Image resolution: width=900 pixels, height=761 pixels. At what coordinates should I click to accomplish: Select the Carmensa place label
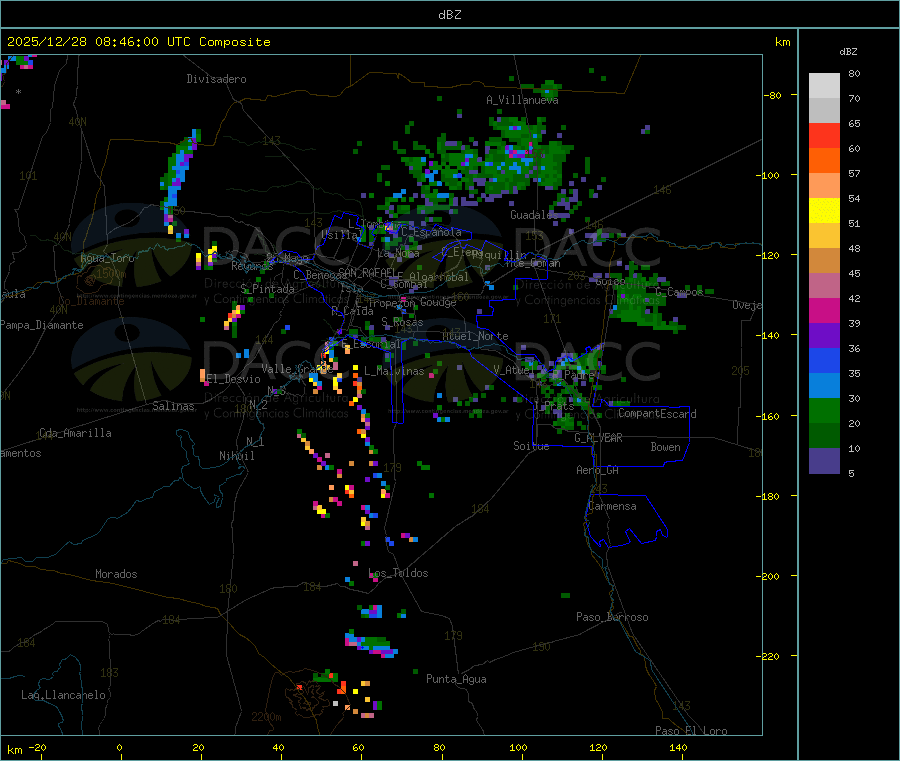coord(612,506)
